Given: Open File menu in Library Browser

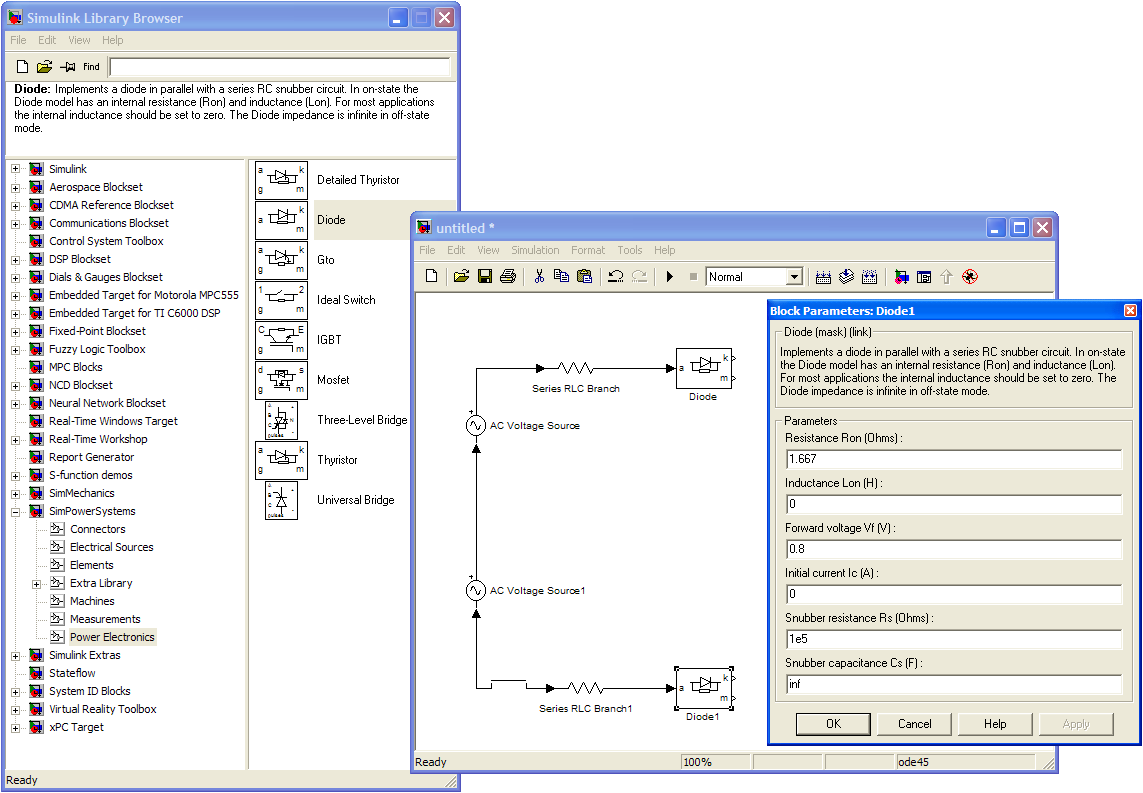Looking at the screenshot, I should pyautogui.click(x=18, y=40).
